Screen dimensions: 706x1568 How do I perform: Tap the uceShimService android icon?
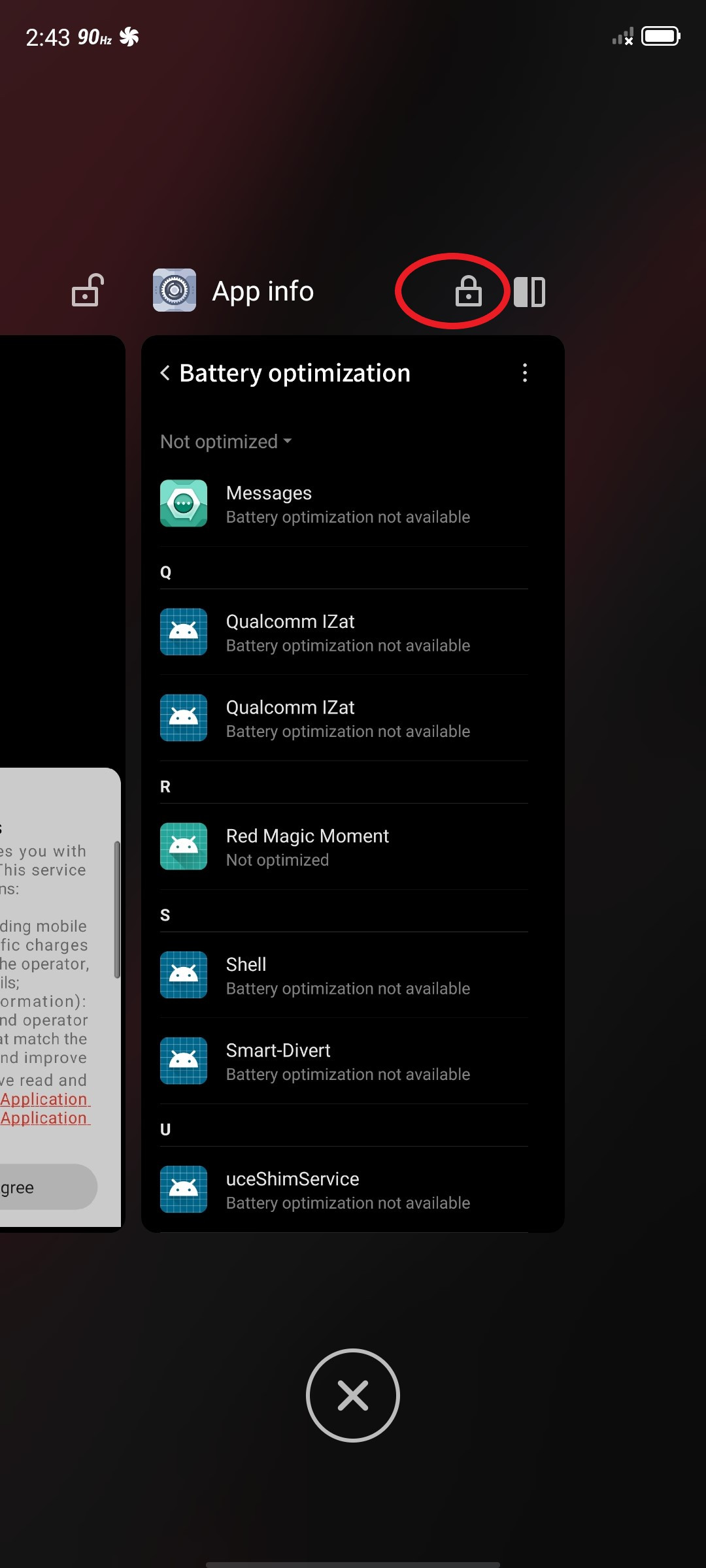click(184, 1189)
